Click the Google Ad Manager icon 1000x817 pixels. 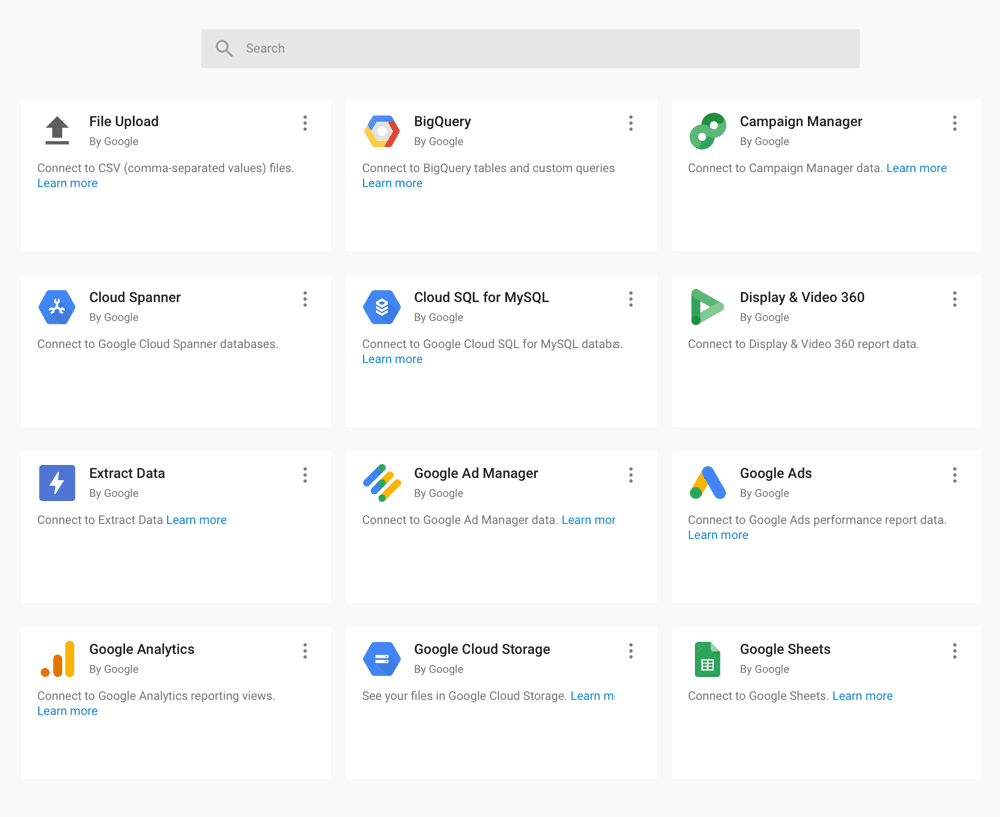click(x=382, y=482)
